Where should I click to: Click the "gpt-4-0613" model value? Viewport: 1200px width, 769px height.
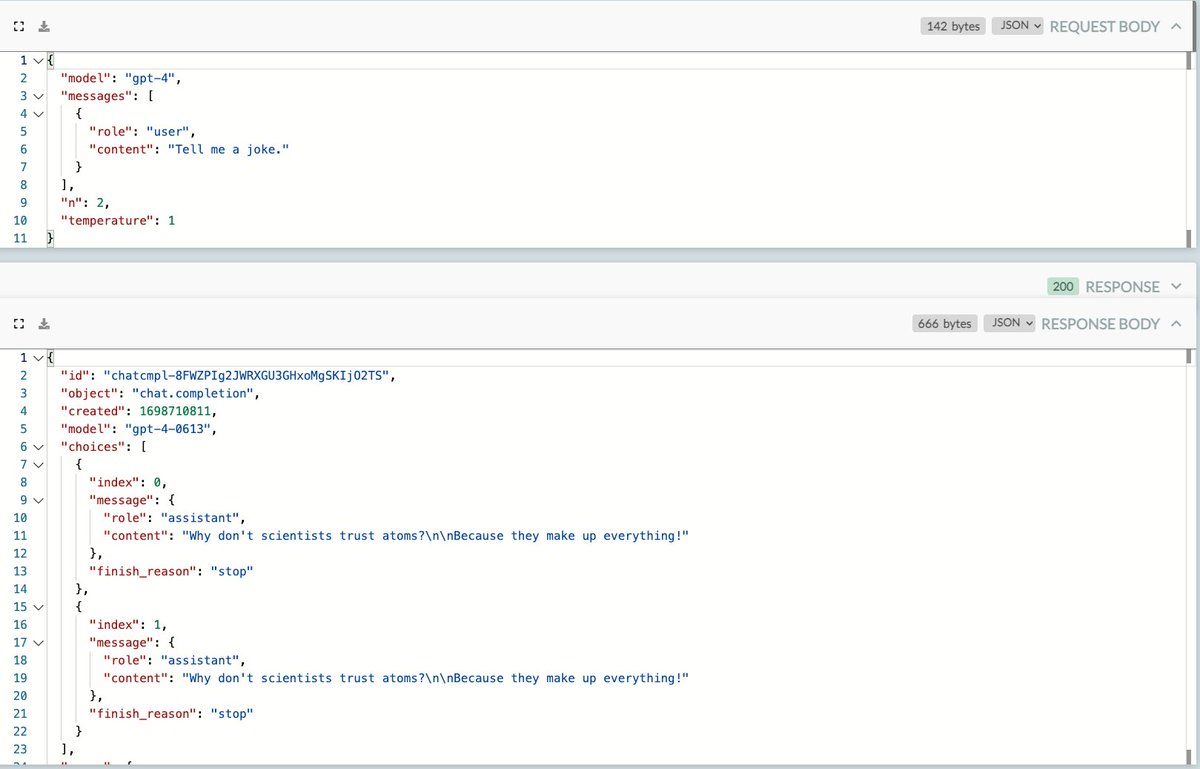[x=167, y=429]
